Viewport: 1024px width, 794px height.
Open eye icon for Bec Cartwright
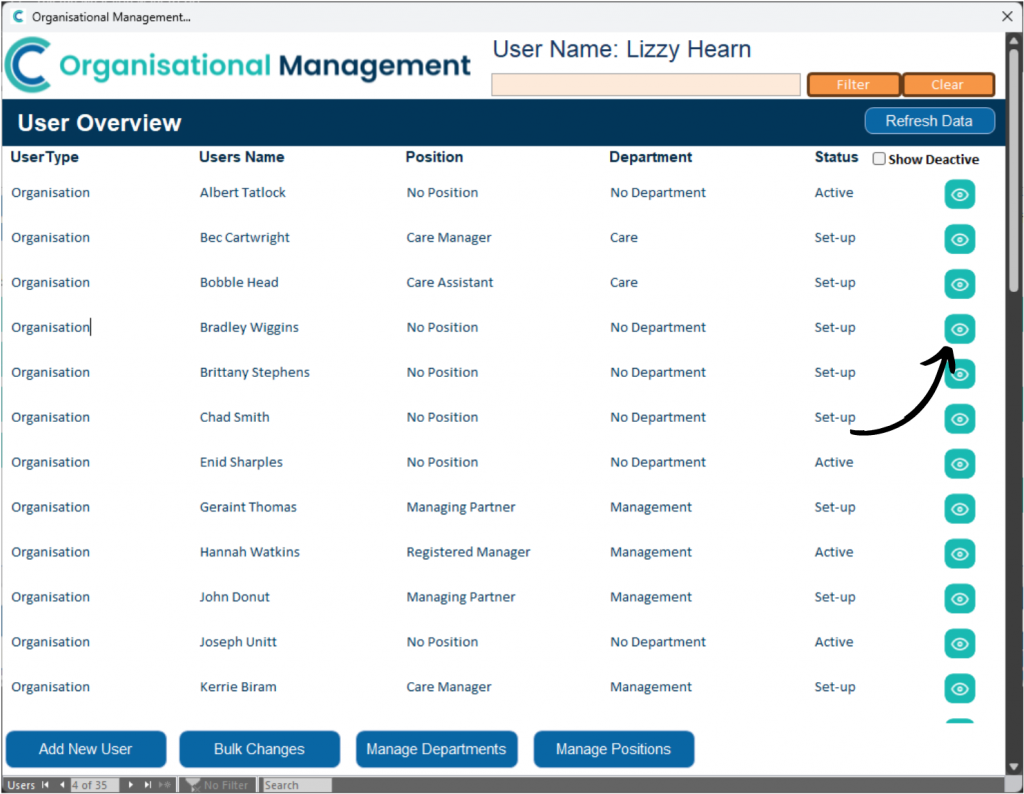pos(959,240)
